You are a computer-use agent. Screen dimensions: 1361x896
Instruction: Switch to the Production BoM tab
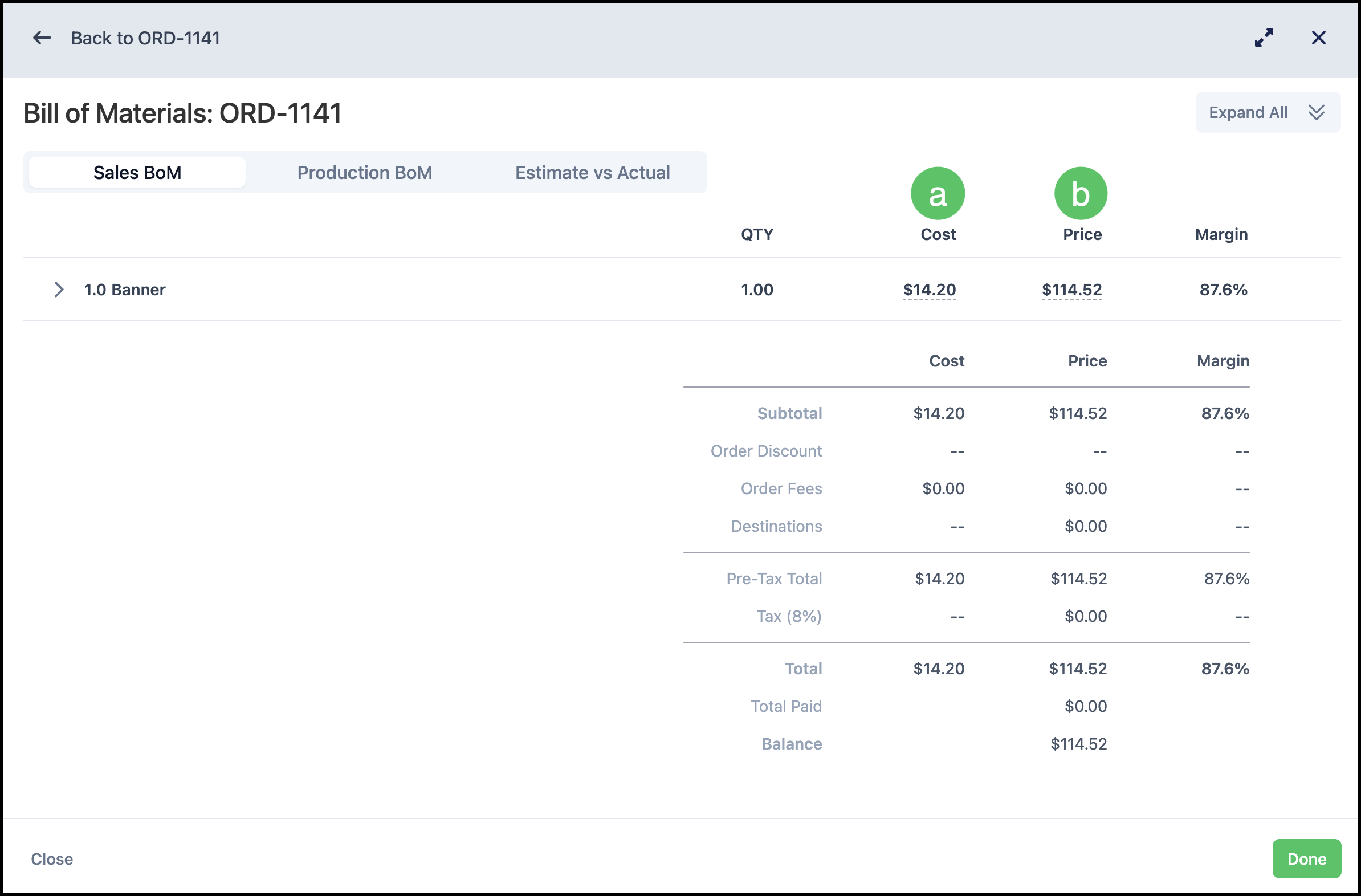364,173
